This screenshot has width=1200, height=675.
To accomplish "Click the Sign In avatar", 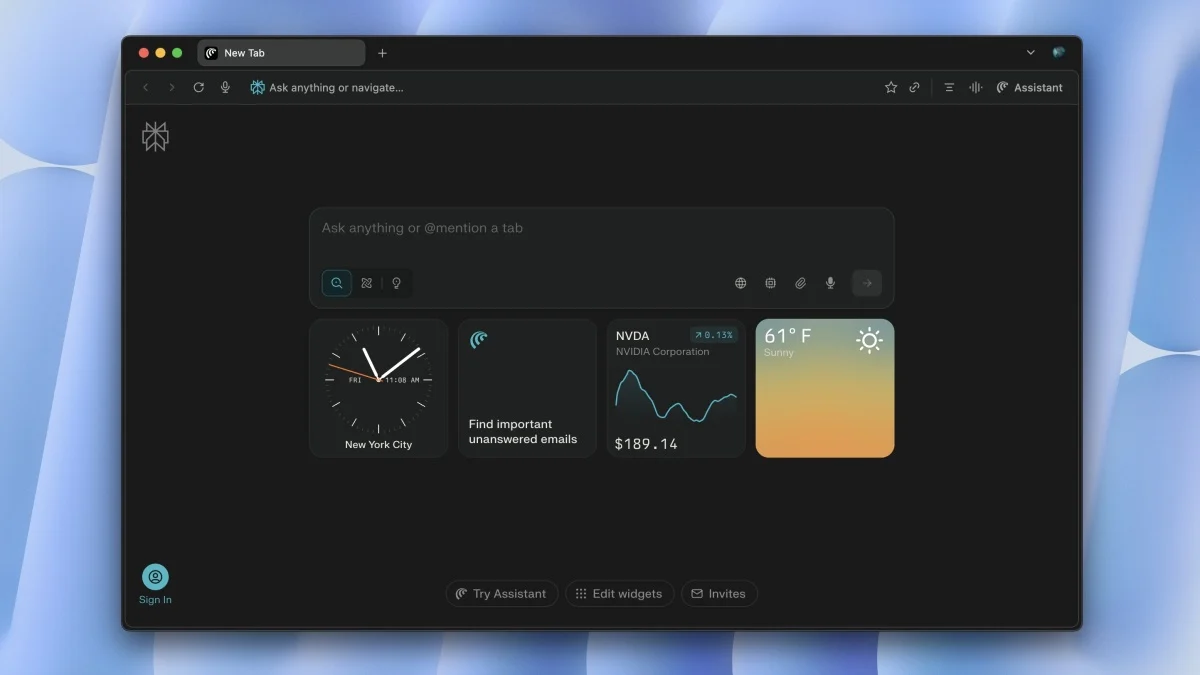I will tap(155, 577).
